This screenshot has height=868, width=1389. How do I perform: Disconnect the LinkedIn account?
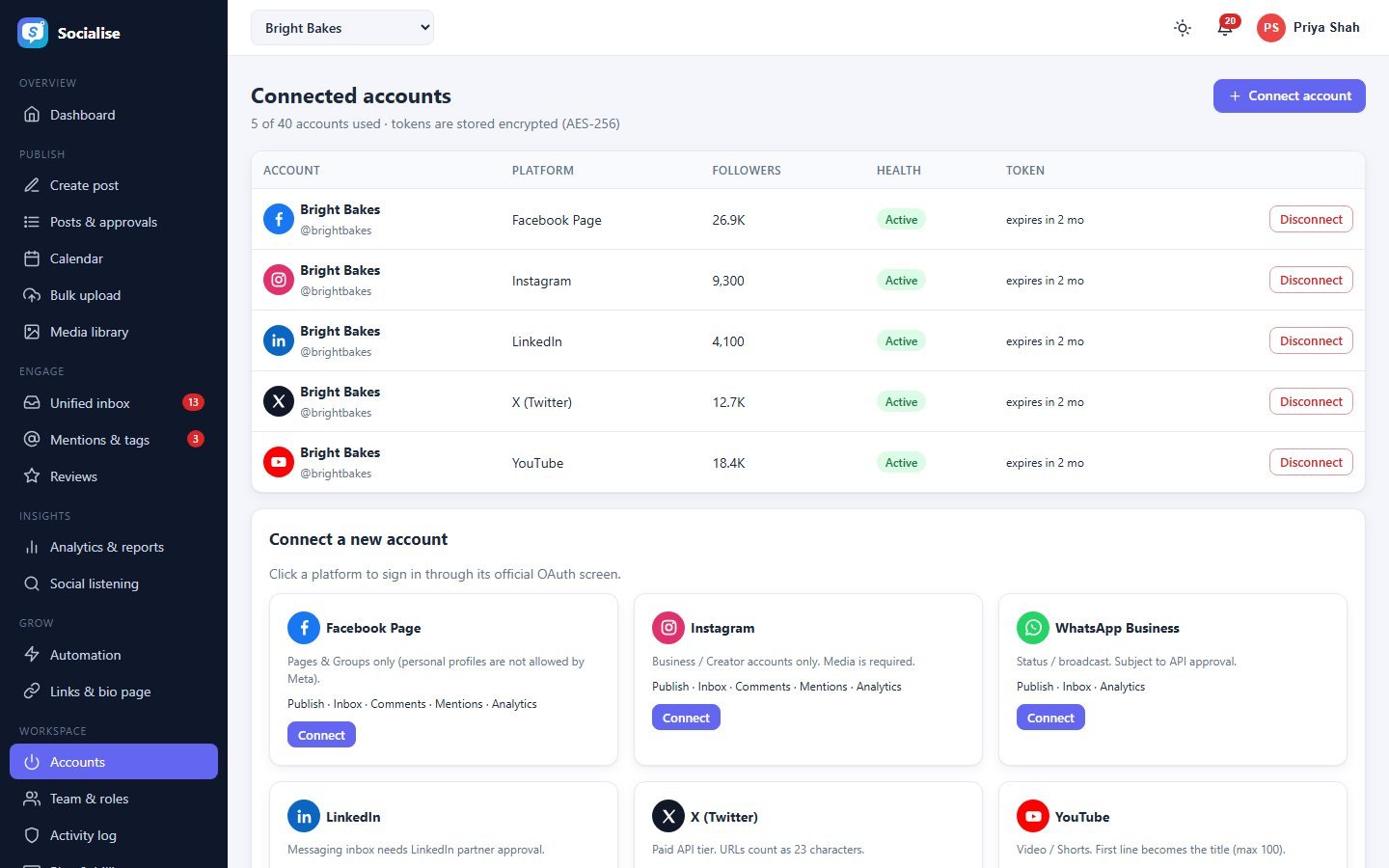pyautogui.click(x=1311, y=340)
